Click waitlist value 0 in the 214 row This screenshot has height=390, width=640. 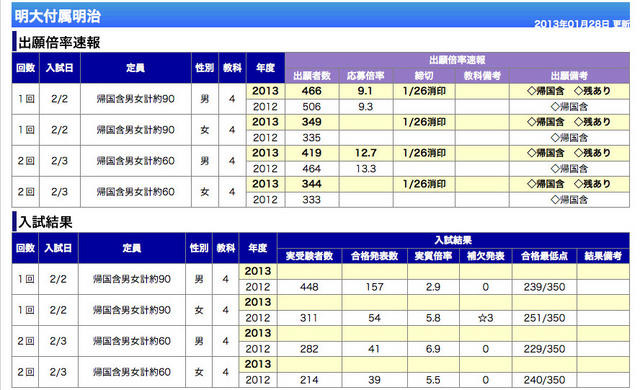[x=485, y=380]
